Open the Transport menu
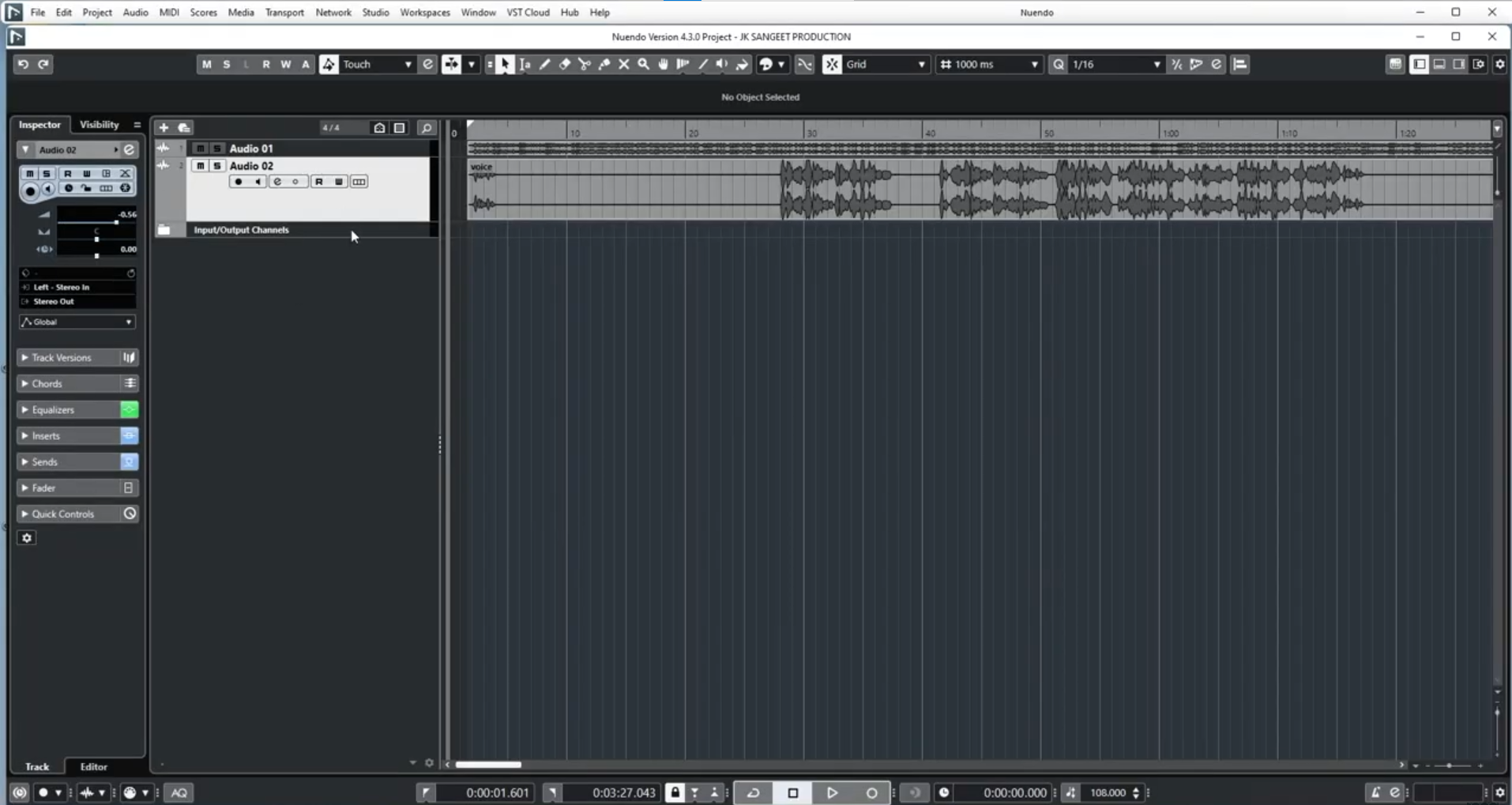This screenshot has width=1512, height=805. click(x=284, y=13)
